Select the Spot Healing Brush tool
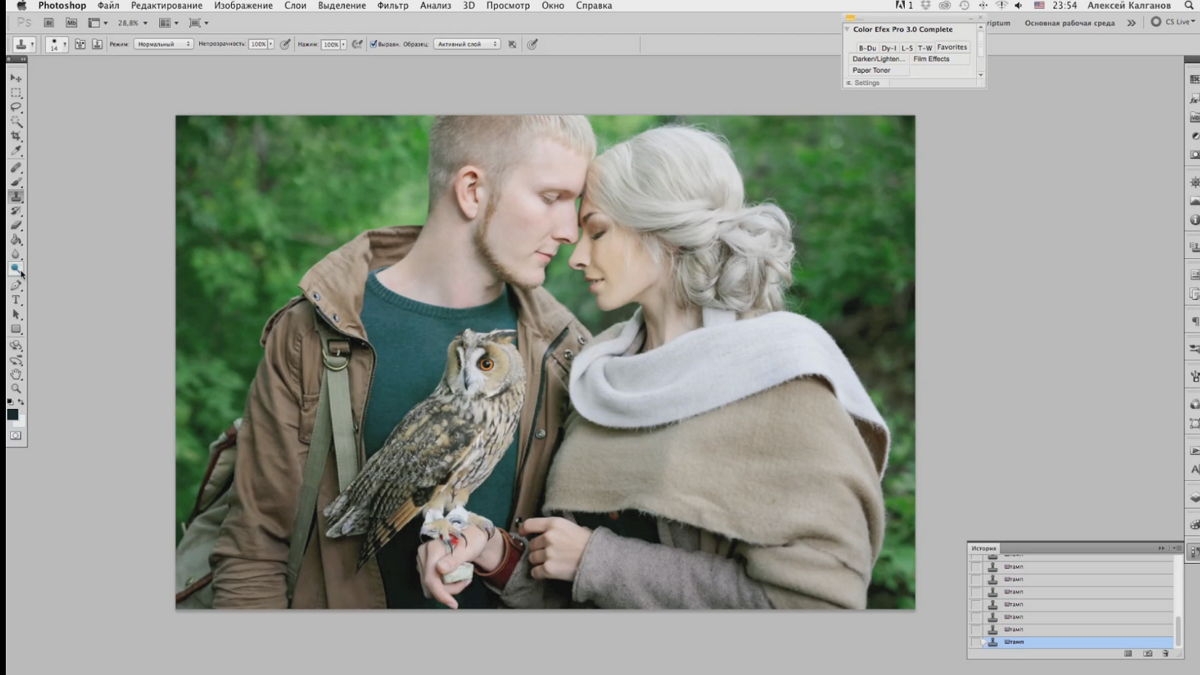The width and height of the screenshot is (1200, 675). click(16, 166)
